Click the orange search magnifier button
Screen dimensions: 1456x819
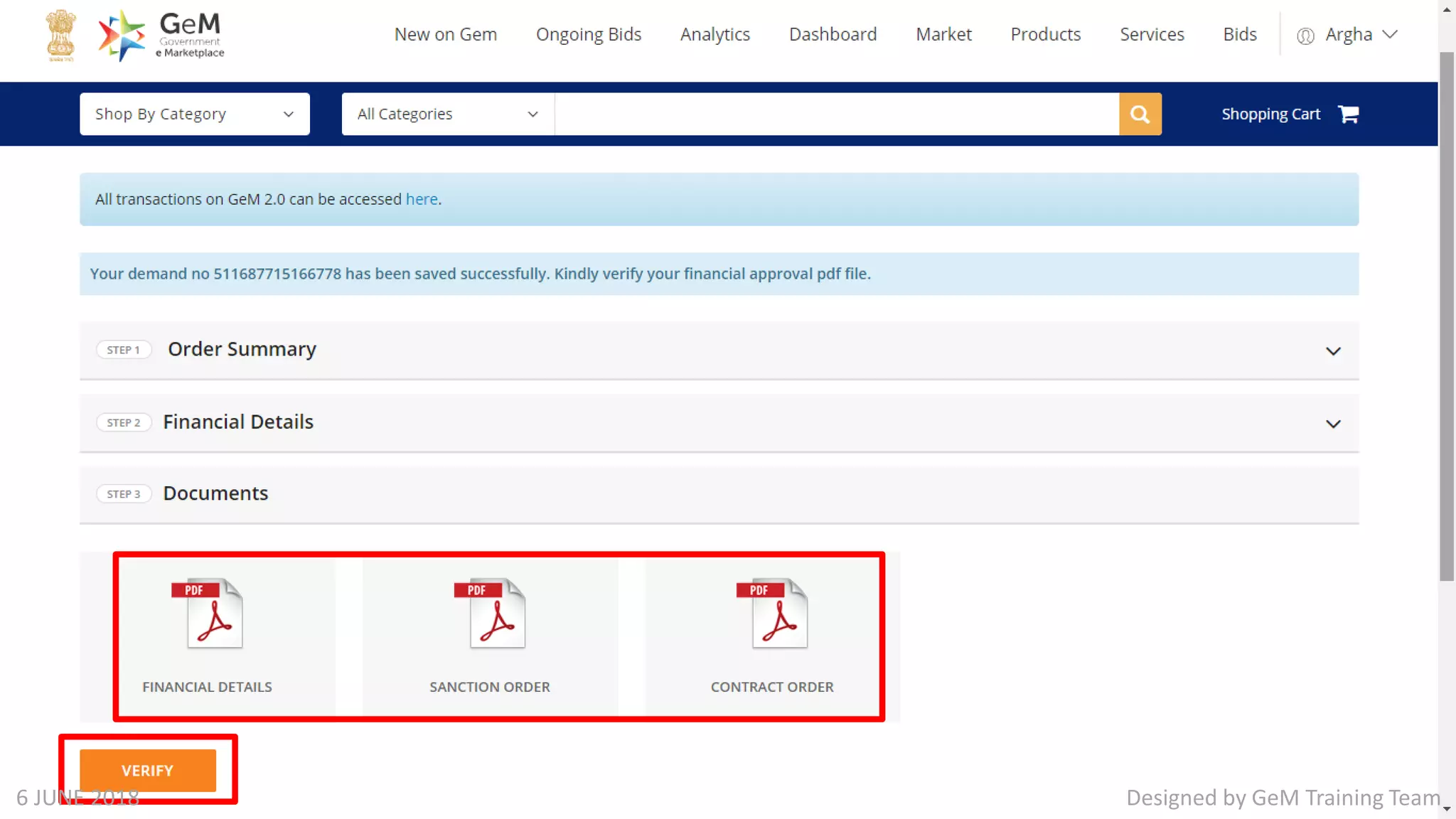coord(1140,114)
